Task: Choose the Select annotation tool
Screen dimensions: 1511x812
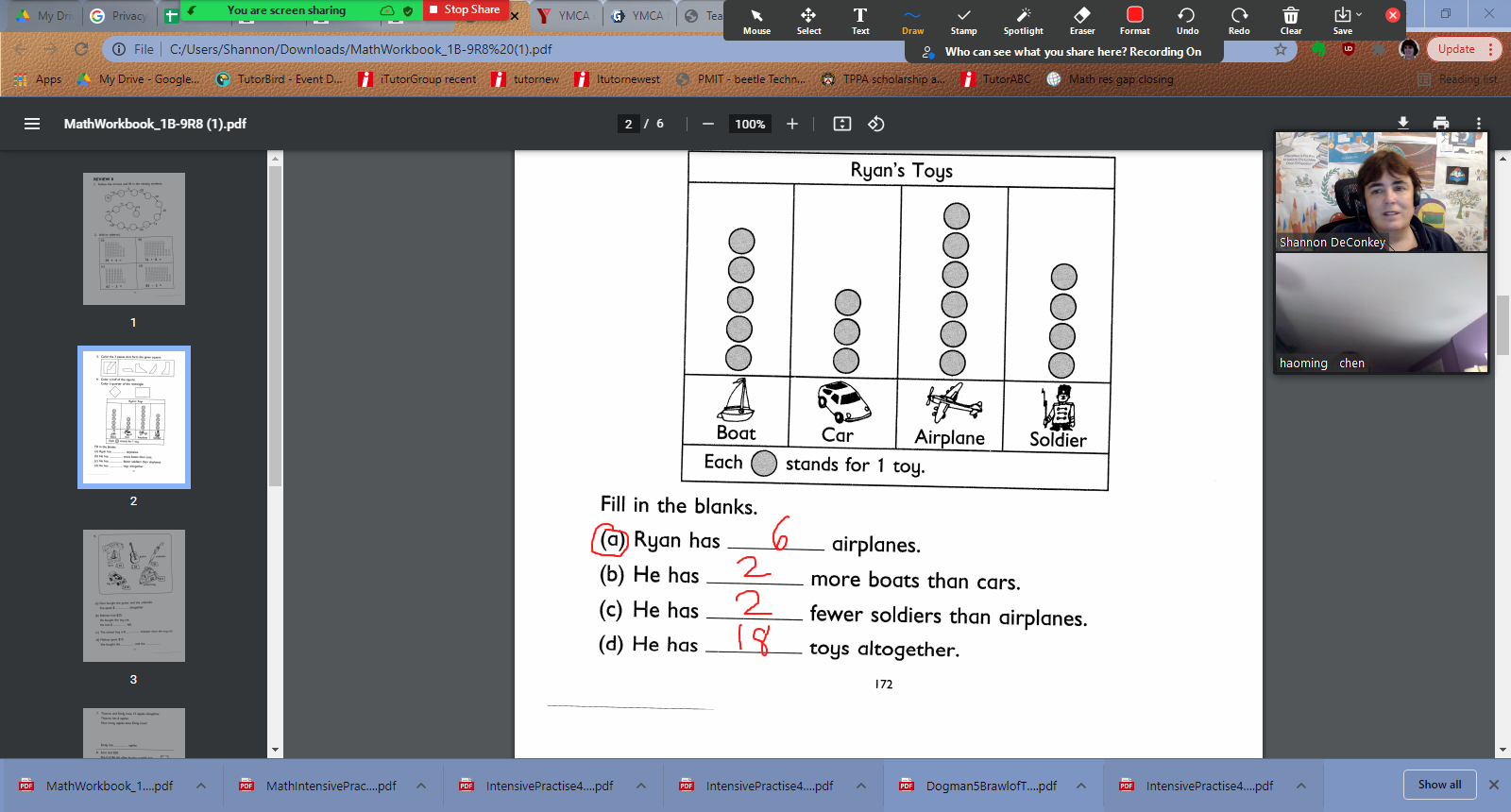Action: click(x=808, y=21)
